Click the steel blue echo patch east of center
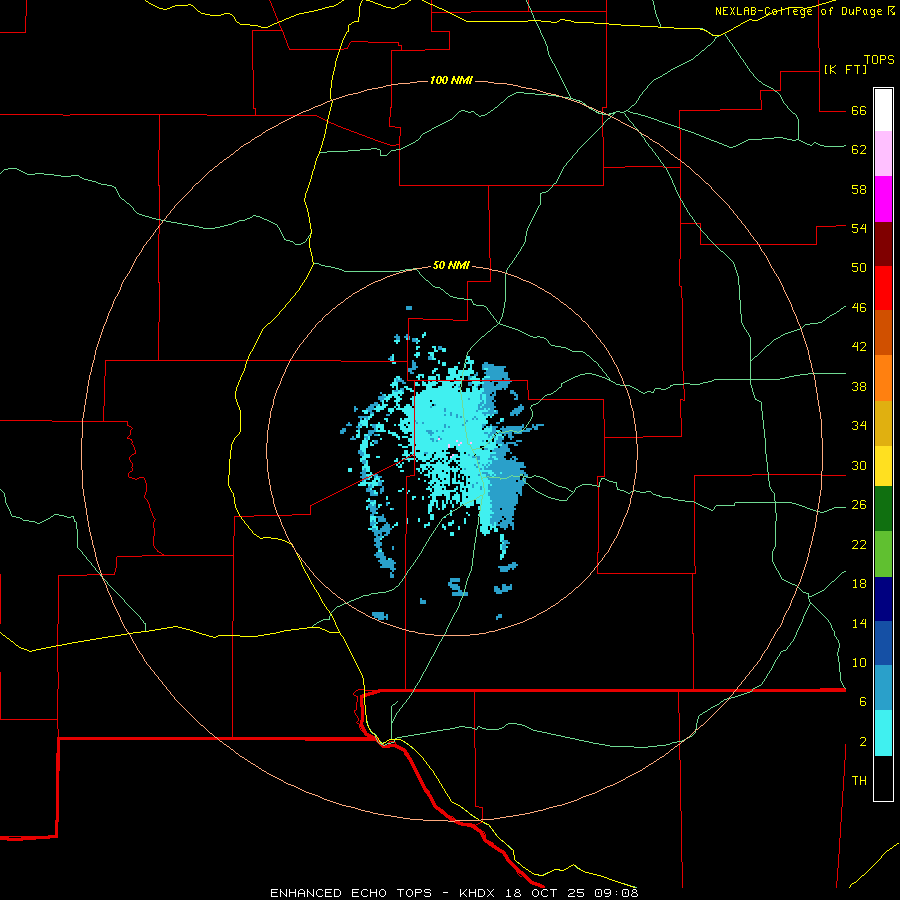900x900 pixels. [505, 488]
